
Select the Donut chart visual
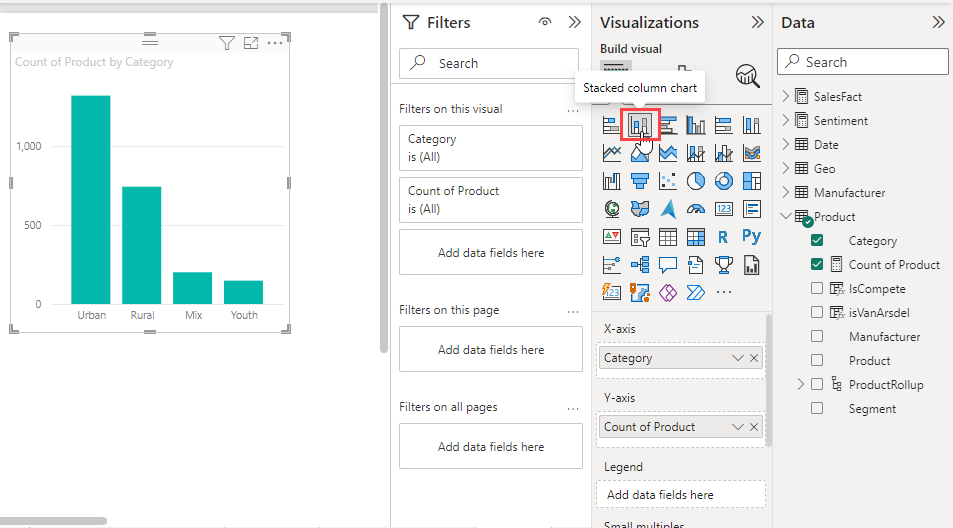723,181
